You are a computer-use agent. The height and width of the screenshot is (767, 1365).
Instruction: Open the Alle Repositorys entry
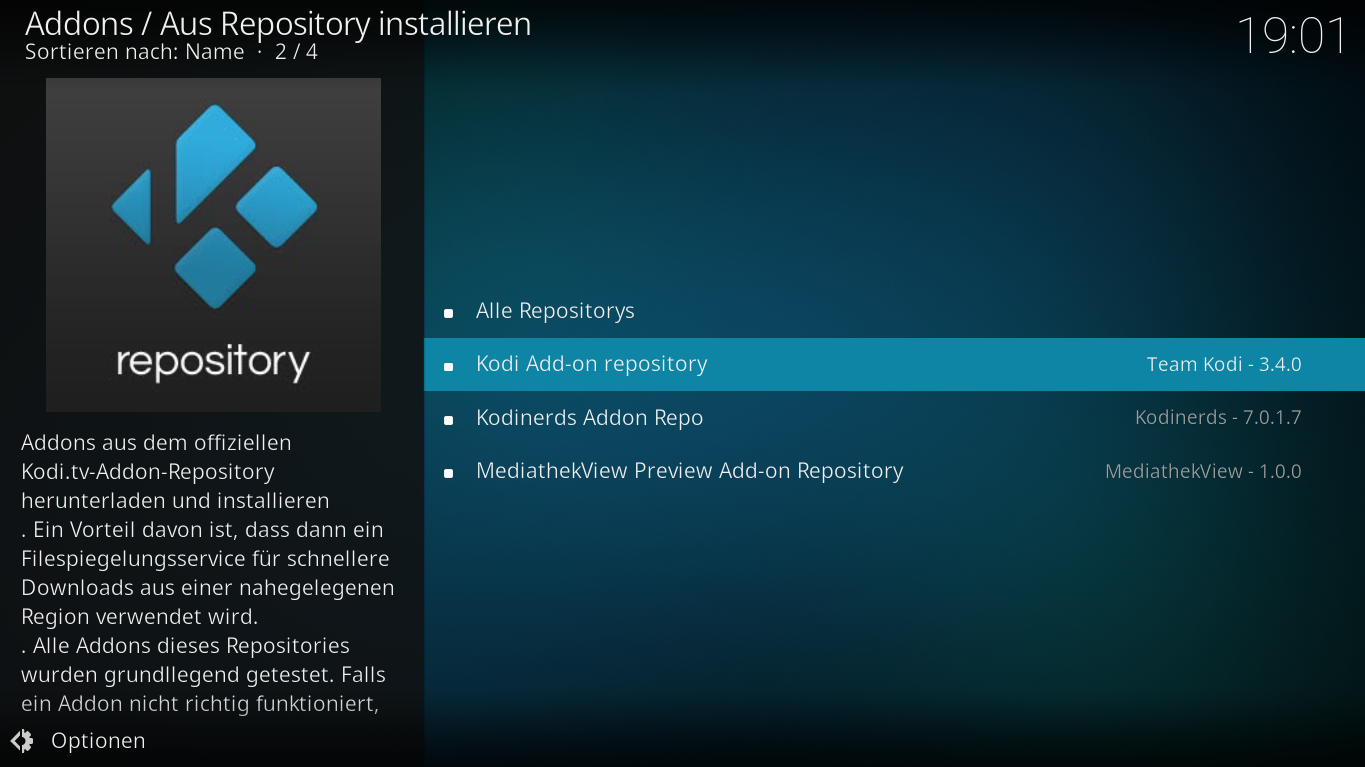tap(894, 311)
